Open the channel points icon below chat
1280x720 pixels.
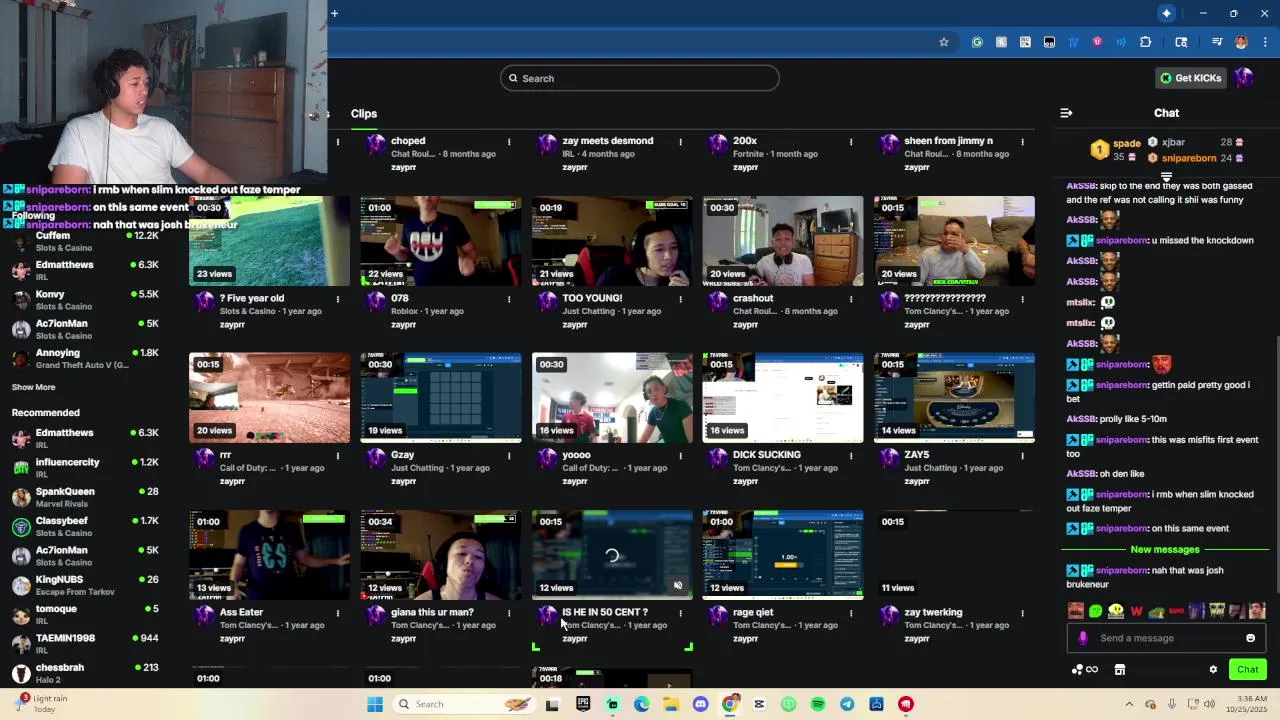1084,670
